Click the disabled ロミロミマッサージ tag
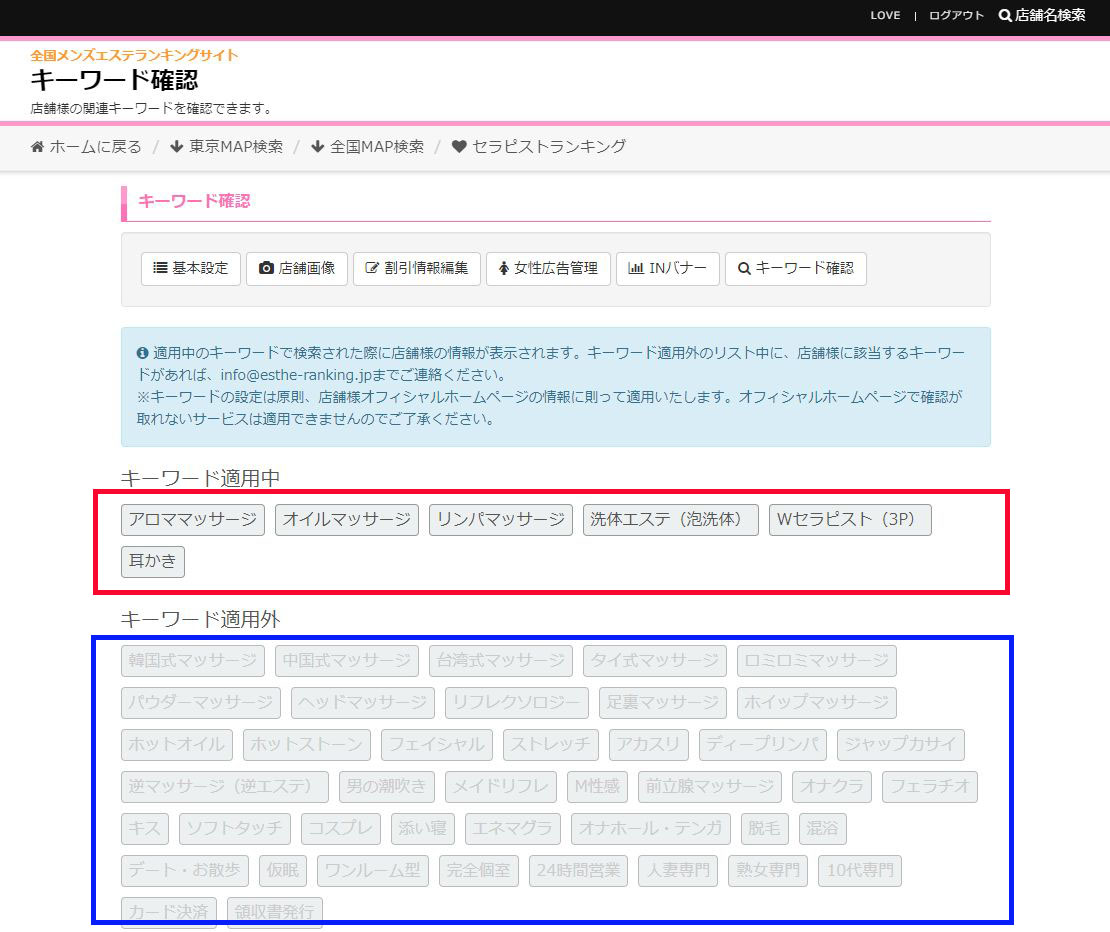 pyautogui.click(x=817, y=661)
